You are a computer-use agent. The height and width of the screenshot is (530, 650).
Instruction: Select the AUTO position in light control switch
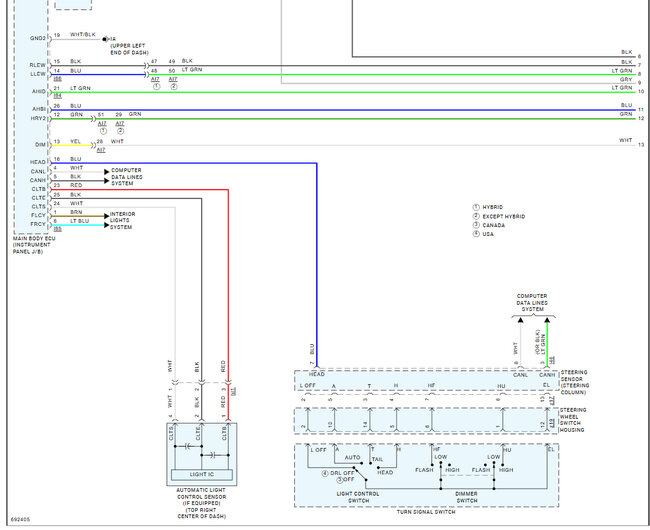[352, 457]
